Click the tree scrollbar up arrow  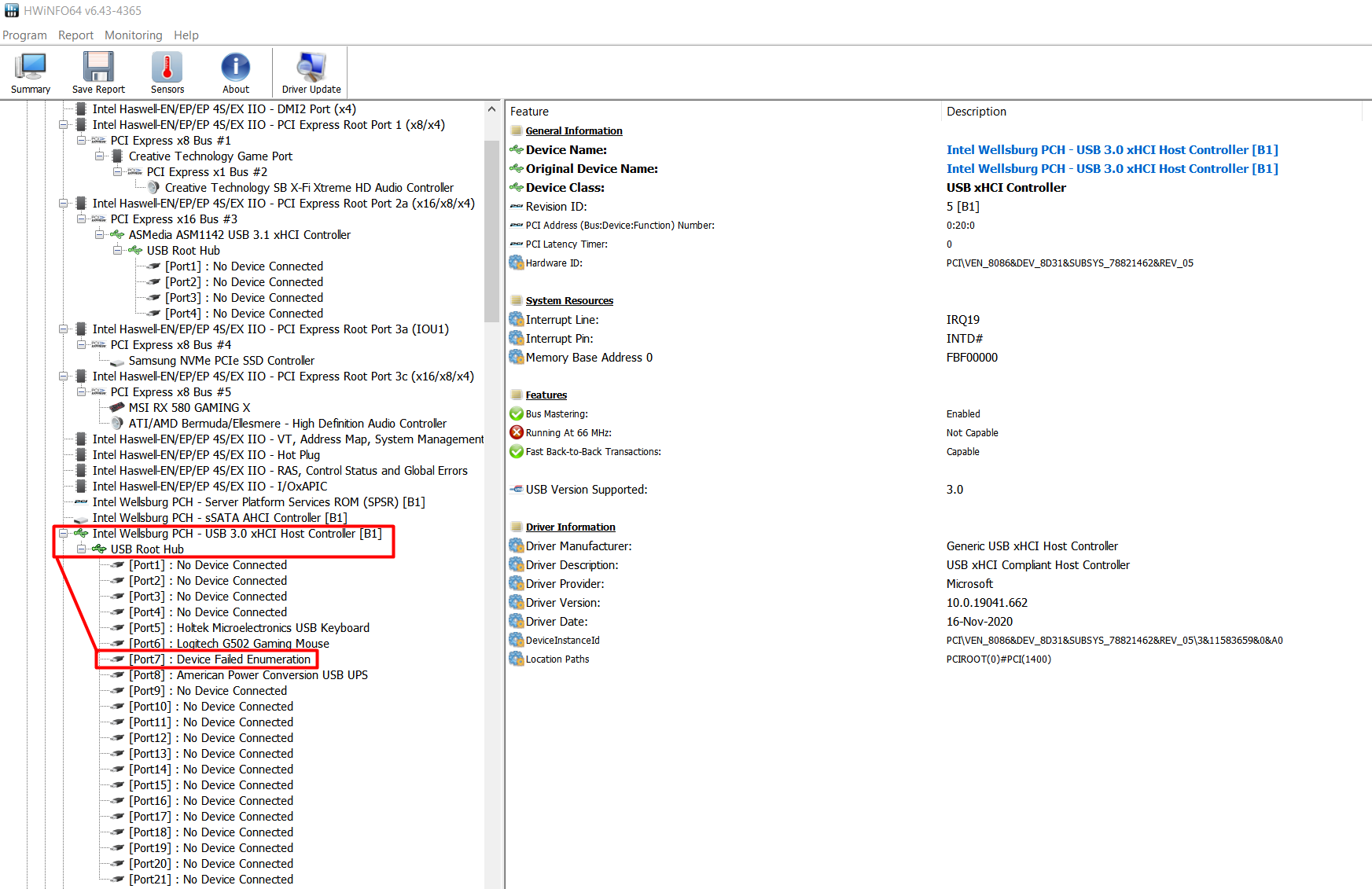coord(492,109)
